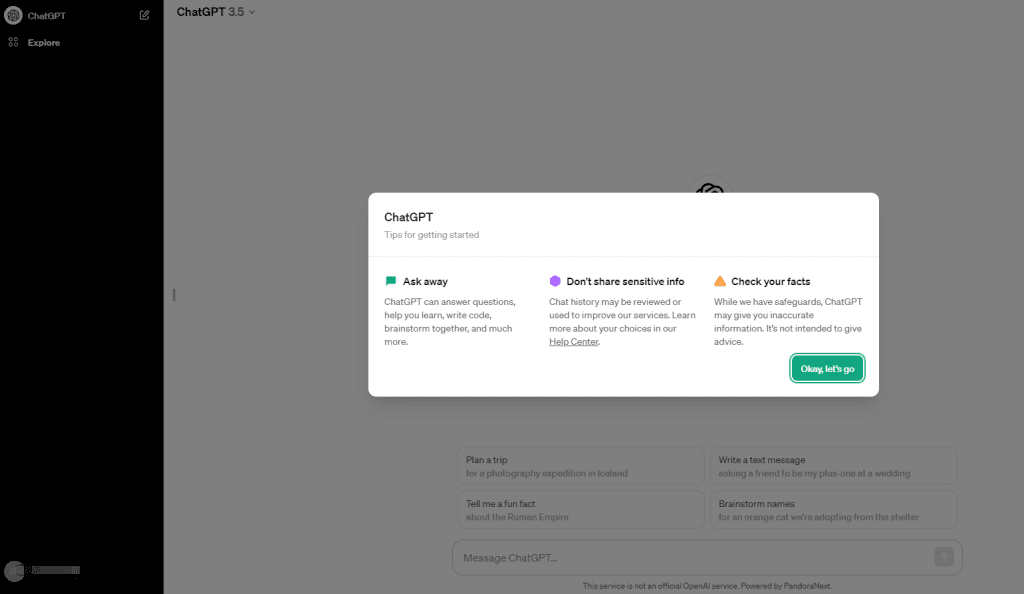Click the Okay, let's go button
1024x594 pixels.
[827, 368]
